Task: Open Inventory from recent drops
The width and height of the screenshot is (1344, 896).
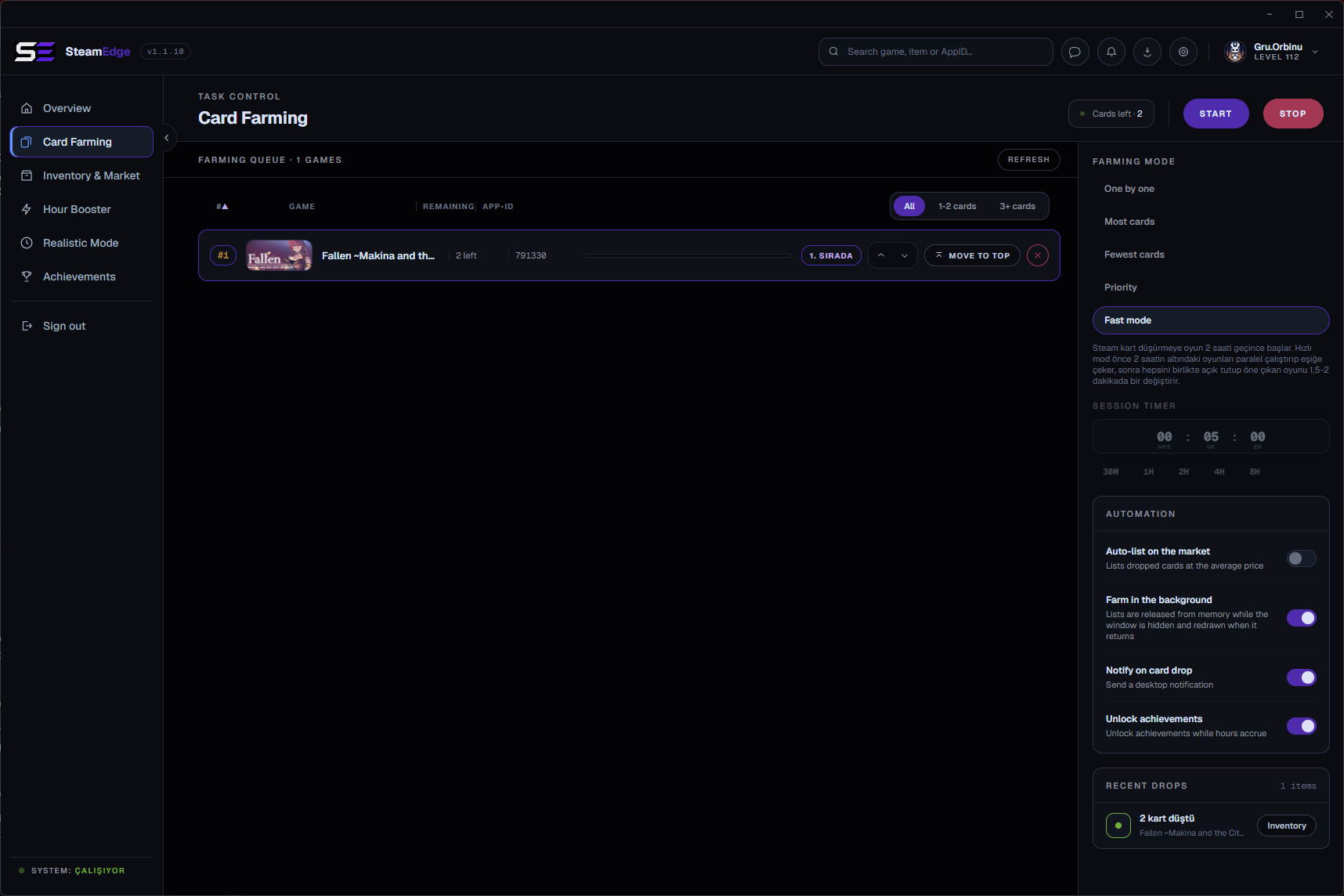Action: tap(1287, 826)
